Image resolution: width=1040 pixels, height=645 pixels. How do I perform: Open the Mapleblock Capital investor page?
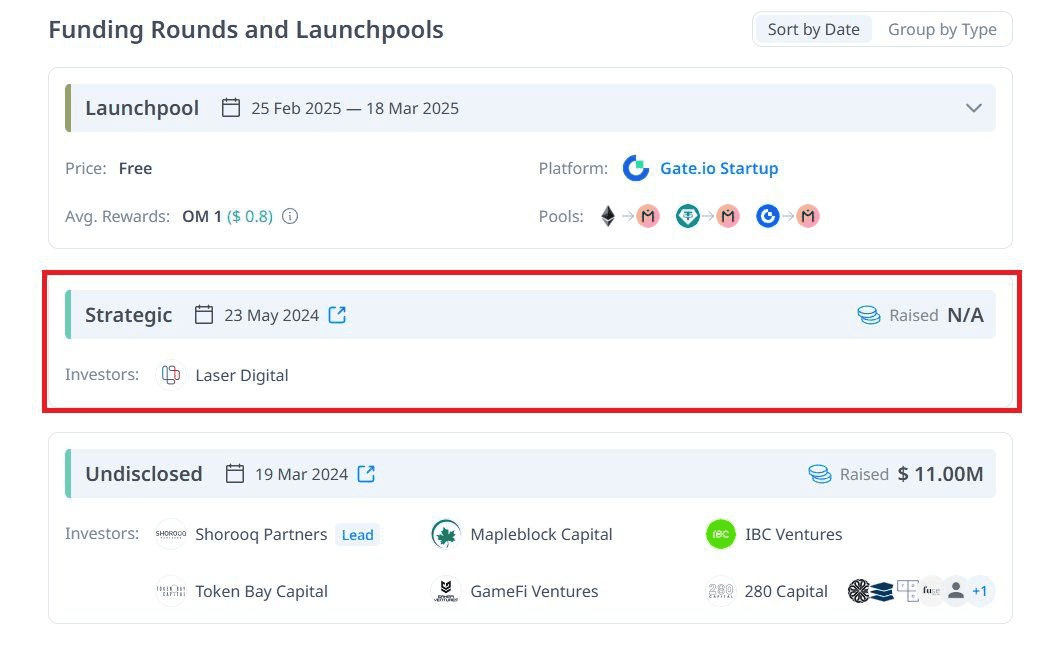pos(541,535)
